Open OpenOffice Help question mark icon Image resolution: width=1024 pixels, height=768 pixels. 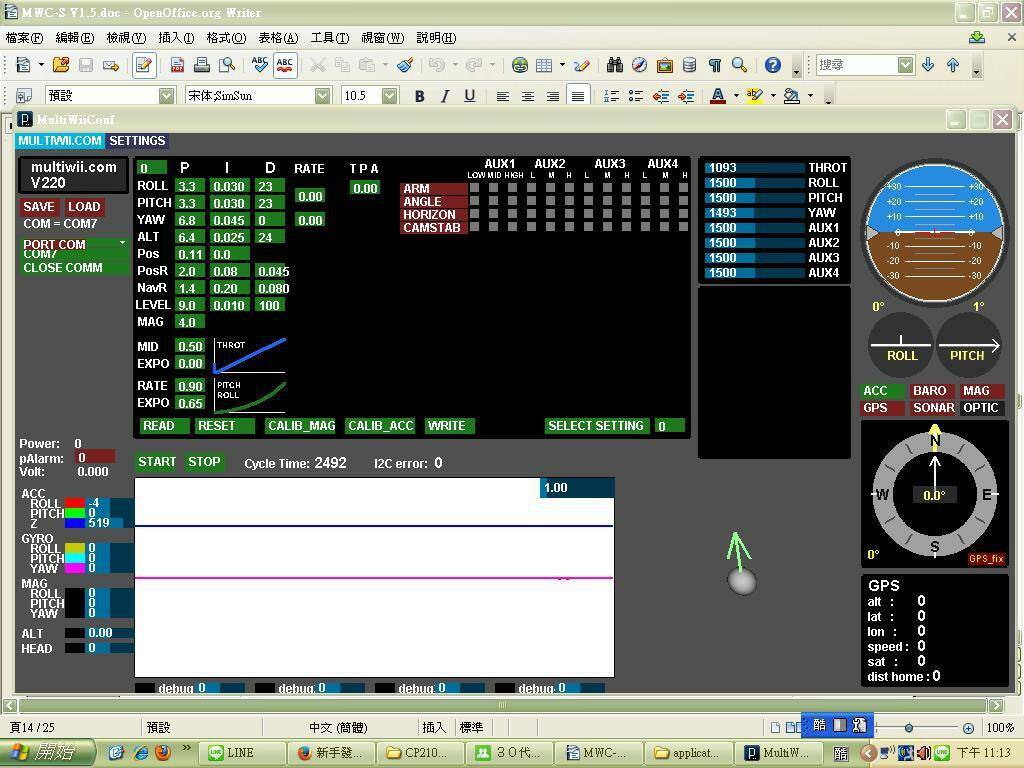point(773,65)
